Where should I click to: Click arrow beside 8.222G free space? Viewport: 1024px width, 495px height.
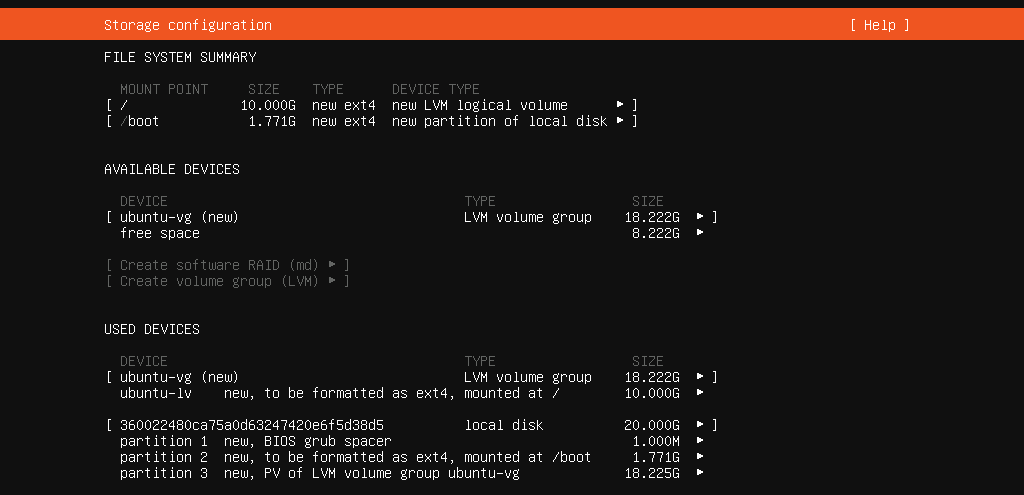click(x=701, y=233)
